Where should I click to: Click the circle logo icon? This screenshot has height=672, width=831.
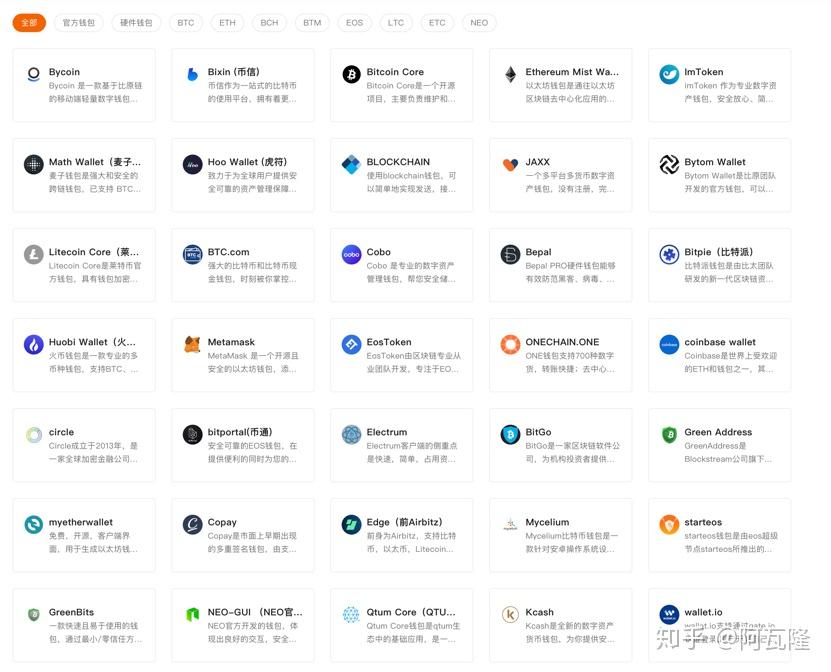[x=33, y=435]
